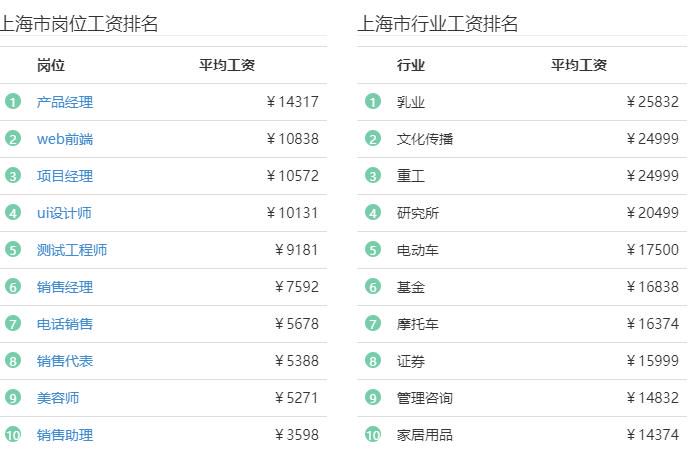The width and height of the screenshot is (692, 460).
Task: Select the ui设计师 position link
Action: (x=64, y=213)
